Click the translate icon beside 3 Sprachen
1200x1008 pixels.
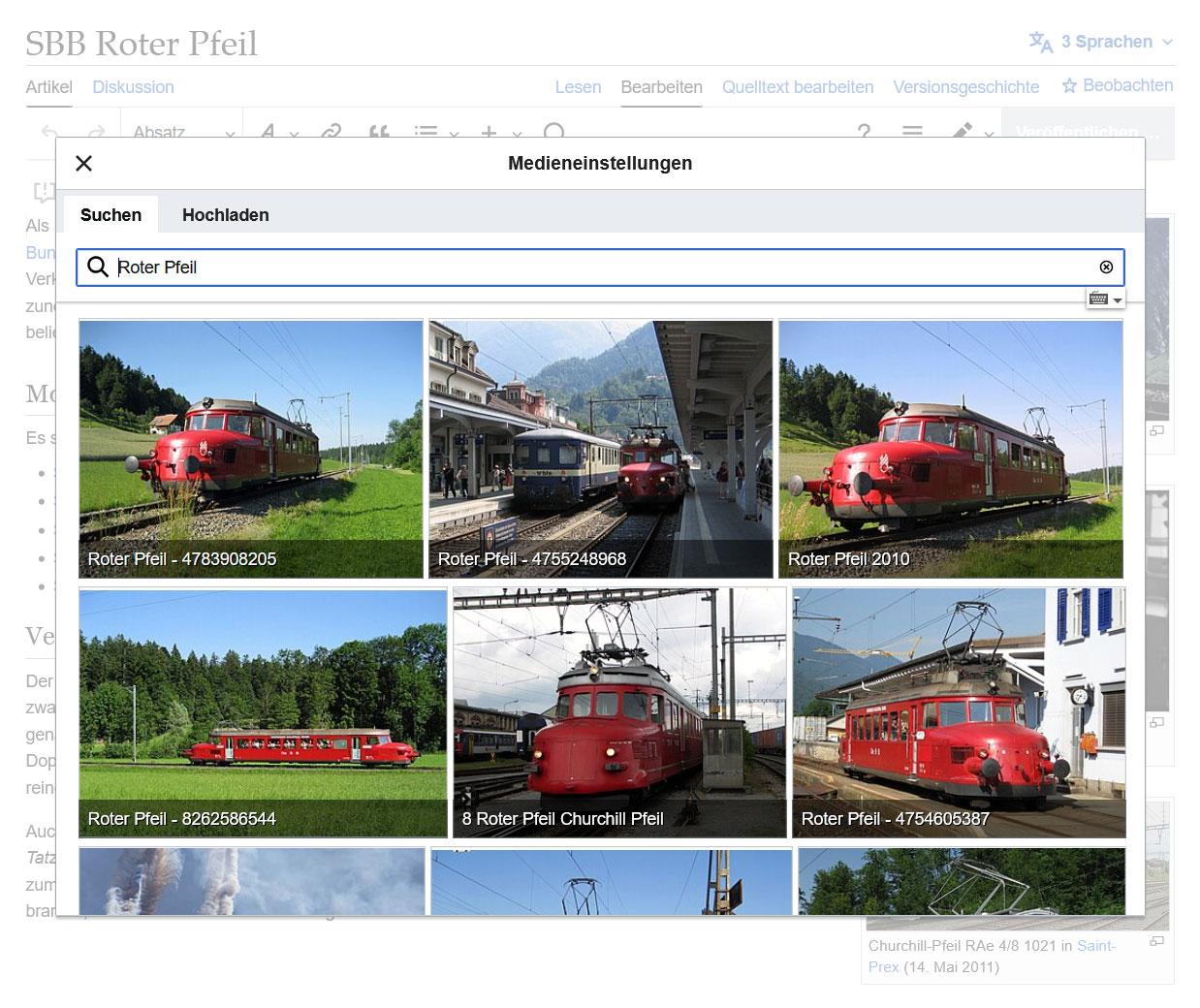(x=1041, y=42)
